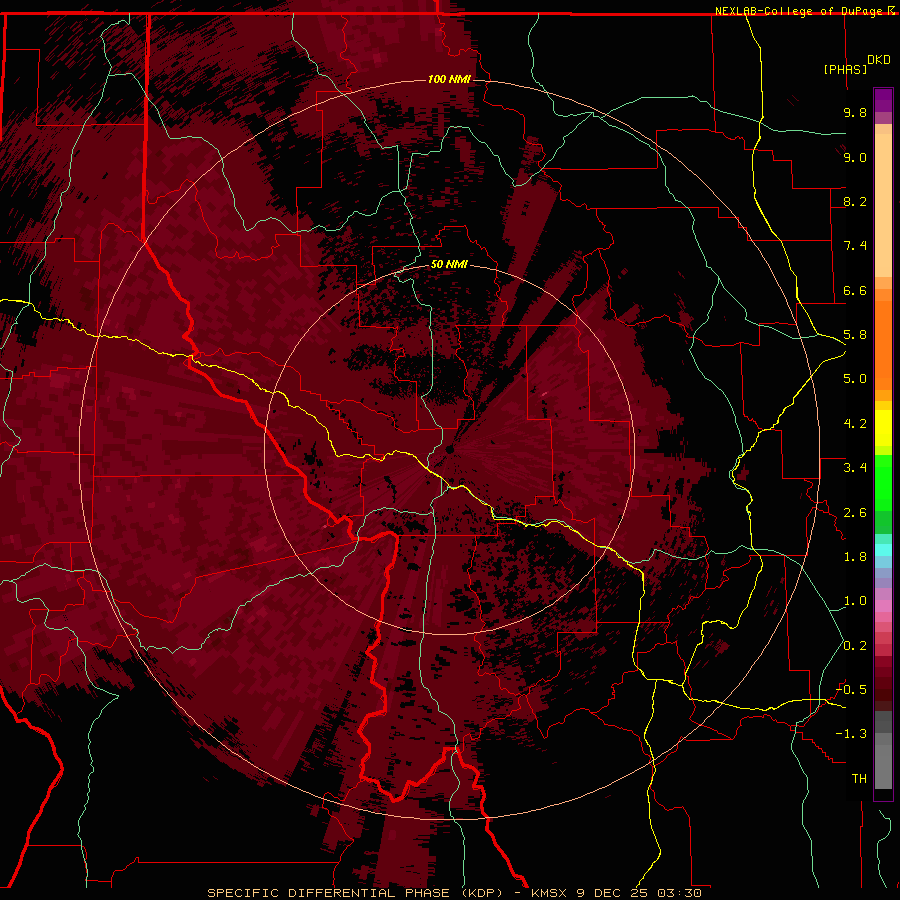The width and height of the screenshot is (900, 900).
Task: Click the NEXLAB-College of DuPage header text
Action: [801, 11]
